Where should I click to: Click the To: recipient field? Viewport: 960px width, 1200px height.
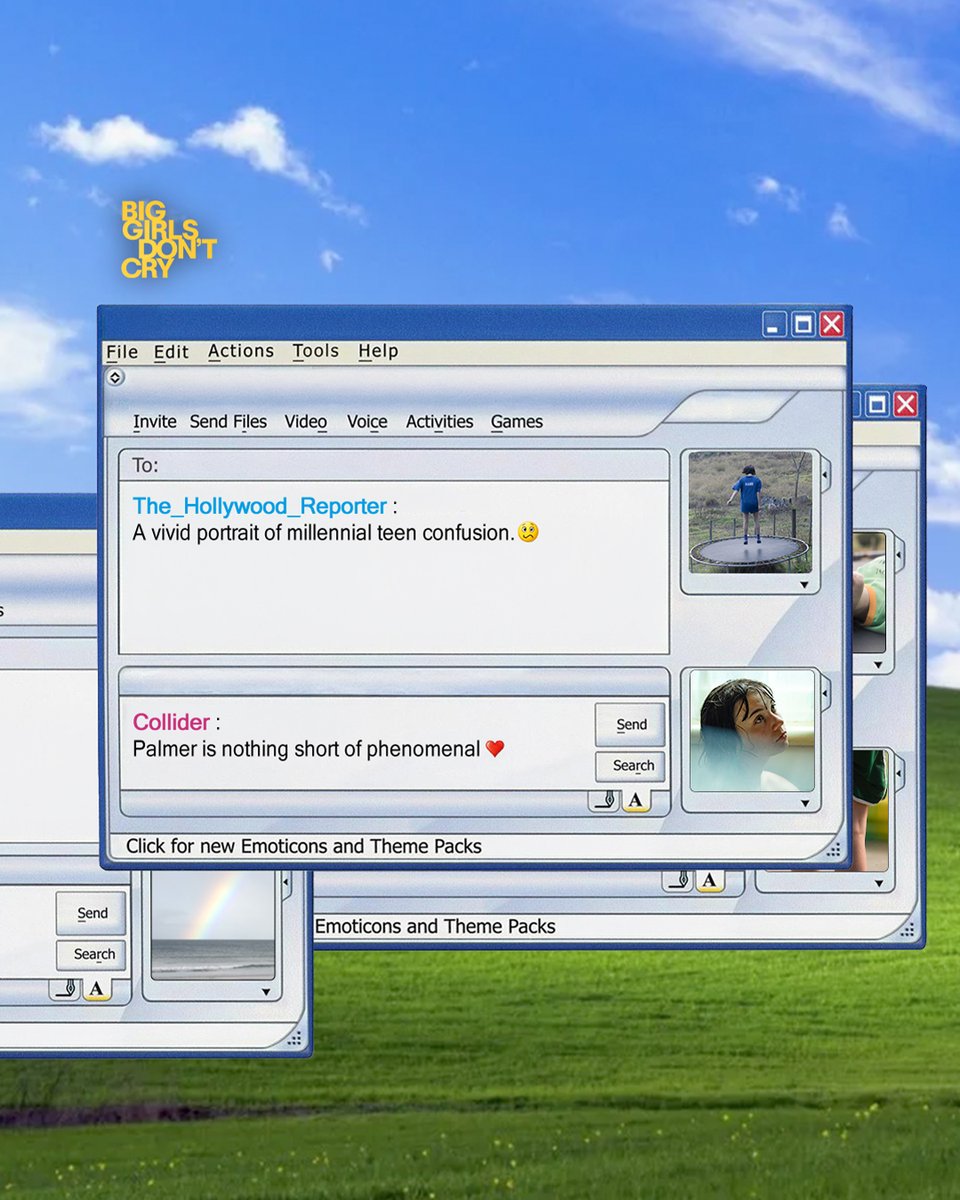tap(394, 465)
